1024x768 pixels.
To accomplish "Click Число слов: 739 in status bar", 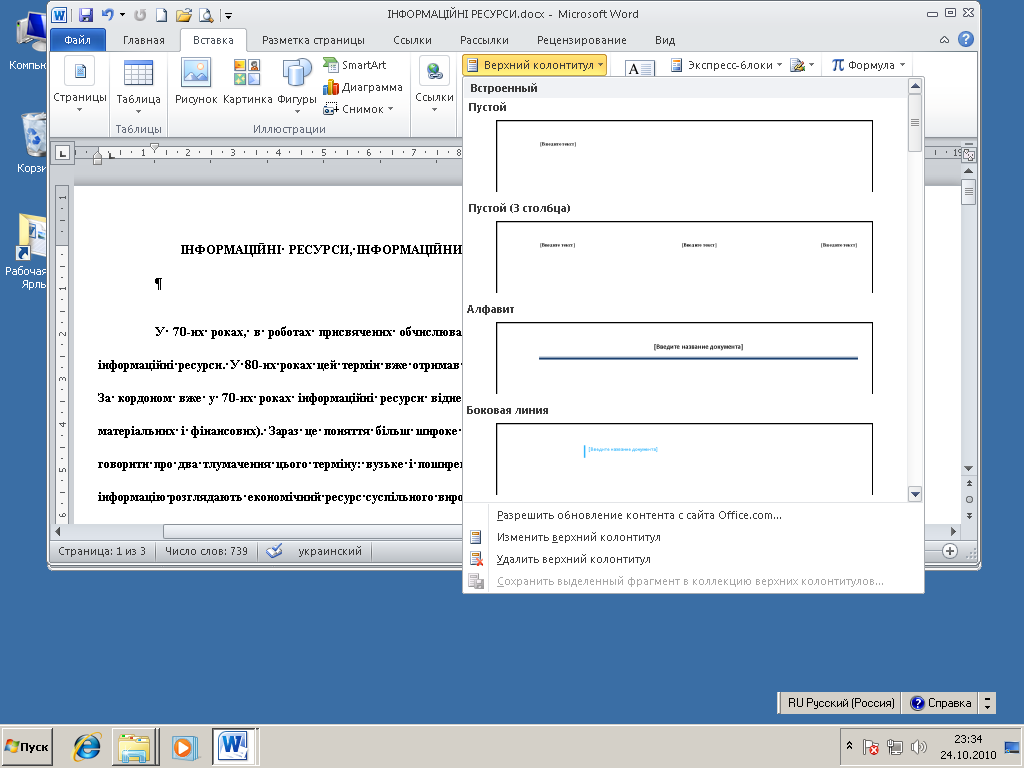I will [x=206, y=551].
